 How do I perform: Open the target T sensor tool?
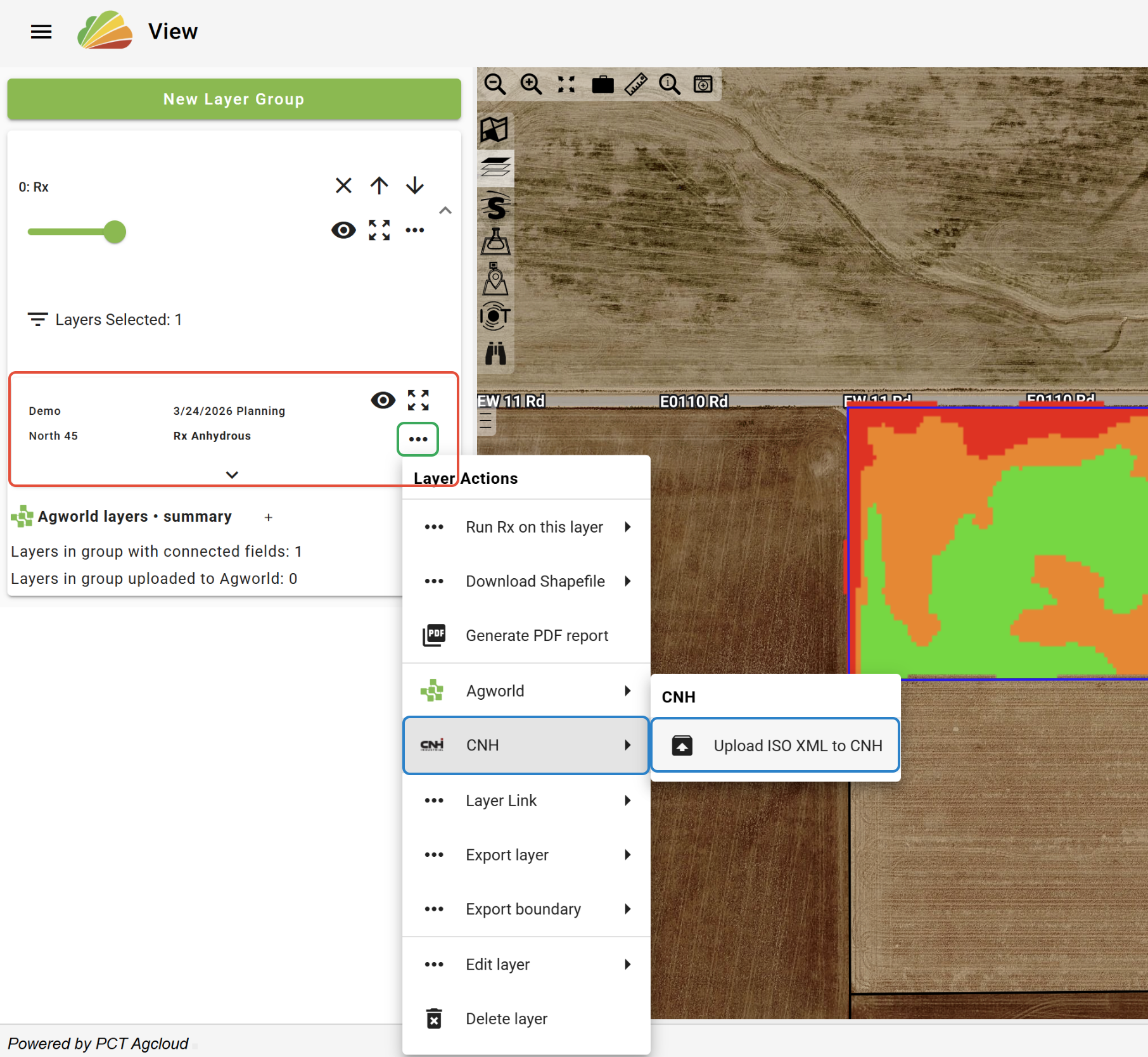(x=495, y=316)
